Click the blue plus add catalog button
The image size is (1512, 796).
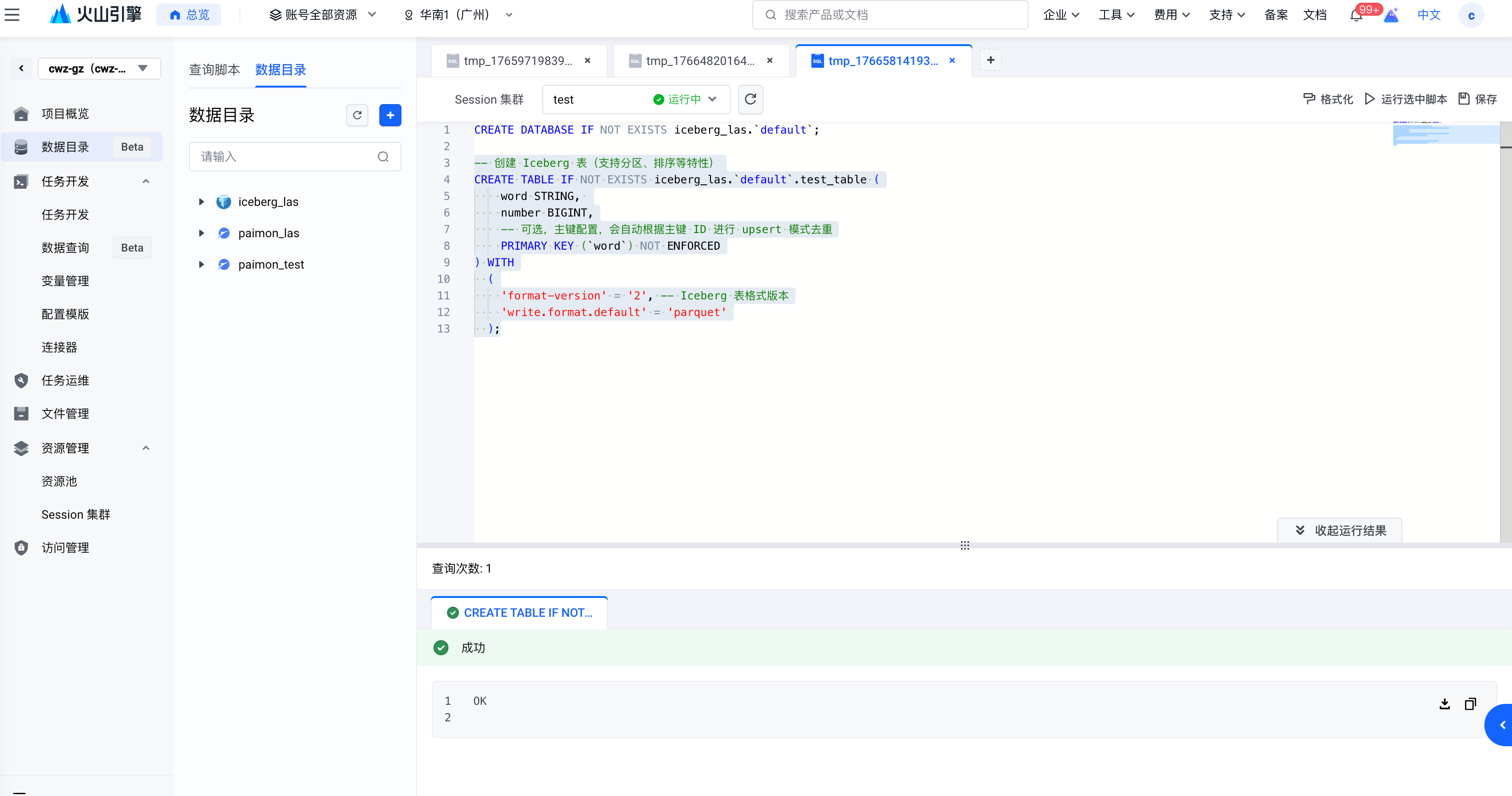click(x=390, y=115)
